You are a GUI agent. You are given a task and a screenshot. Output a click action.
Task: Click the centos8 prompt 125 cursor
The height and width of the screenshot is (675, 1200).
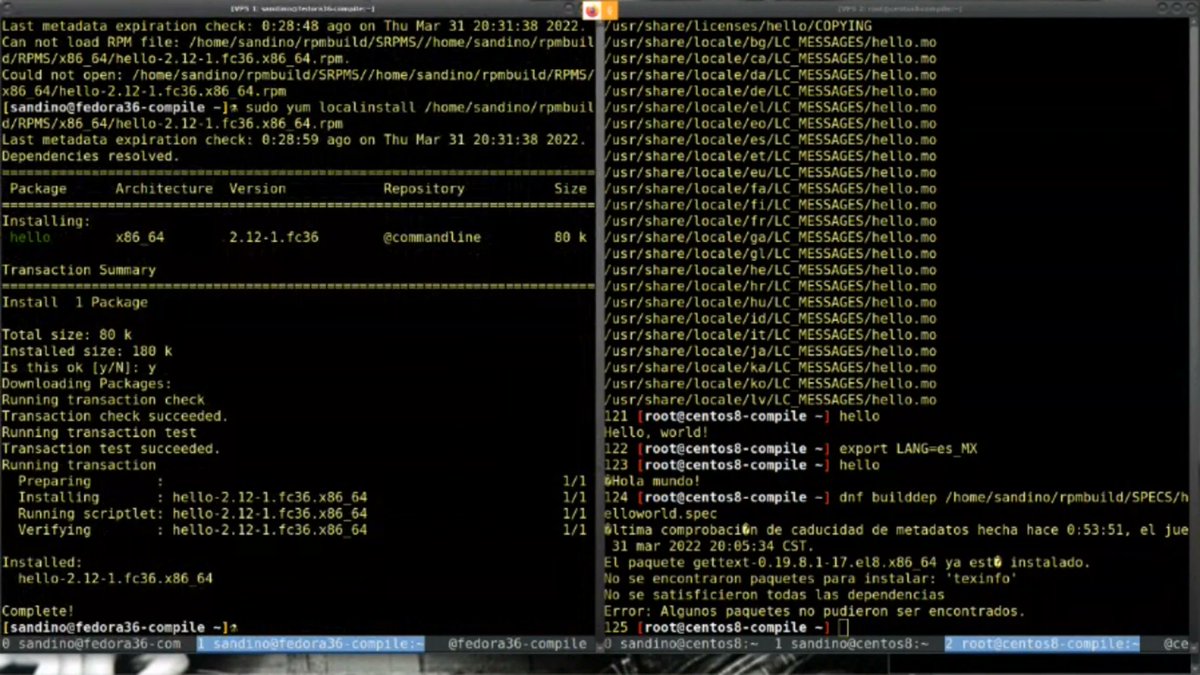(x=844, y=628)
